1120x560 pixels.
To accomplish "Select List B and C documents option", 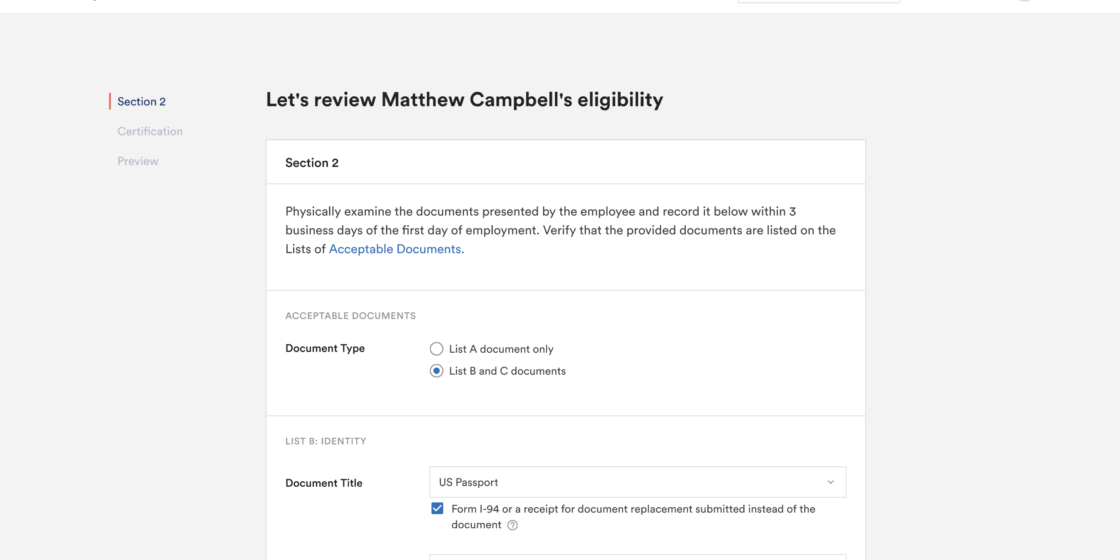I will coord(436,371).
